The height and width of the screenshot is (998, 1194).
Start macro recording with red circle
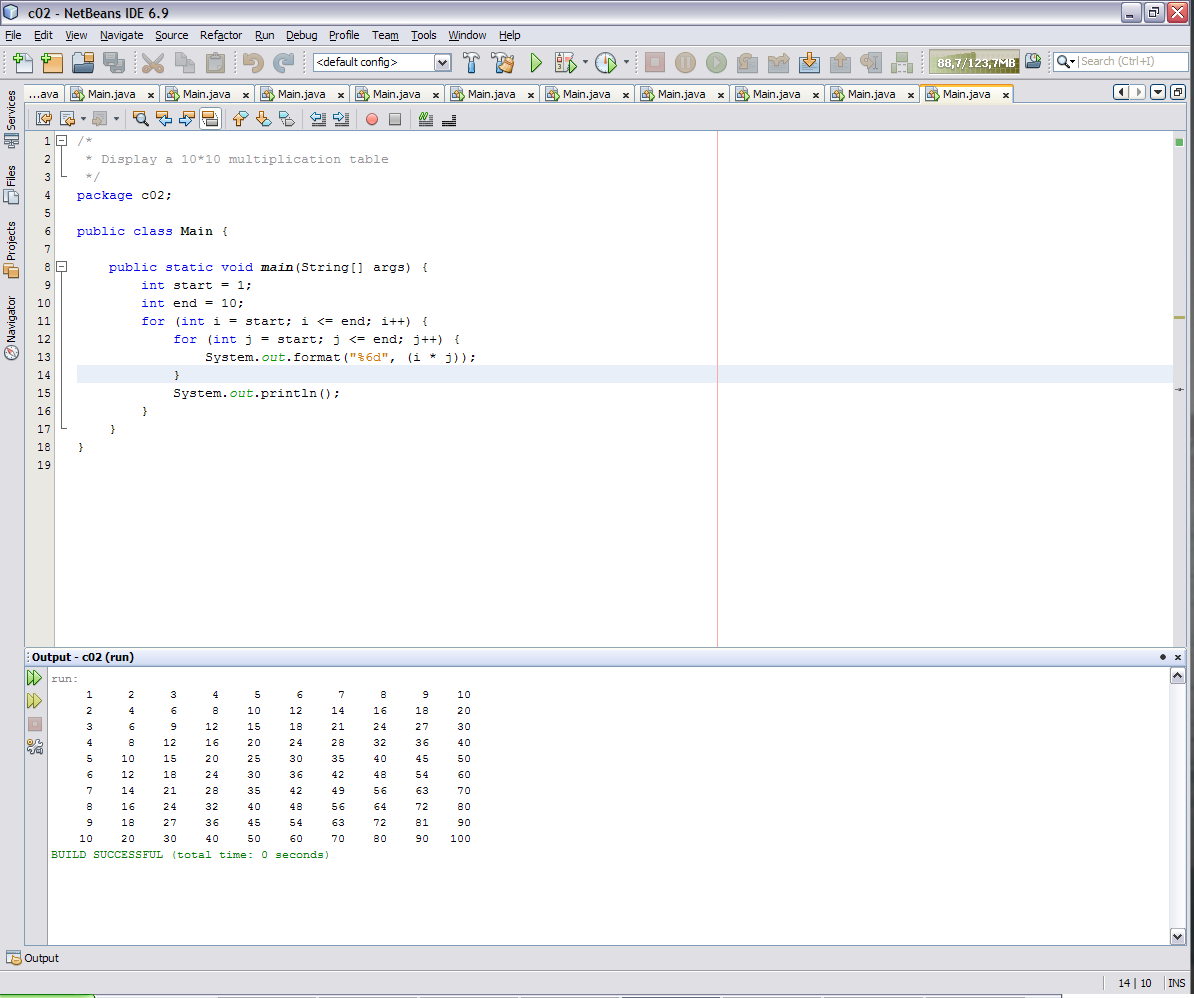click(x=372, y=119)
